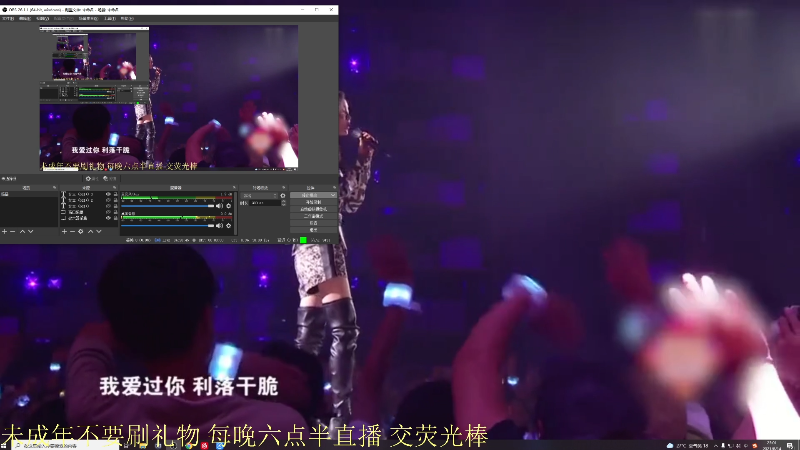800x450 pixels.
Task: Click the Start Virtual Camera button
Action: tap(313, 209)
